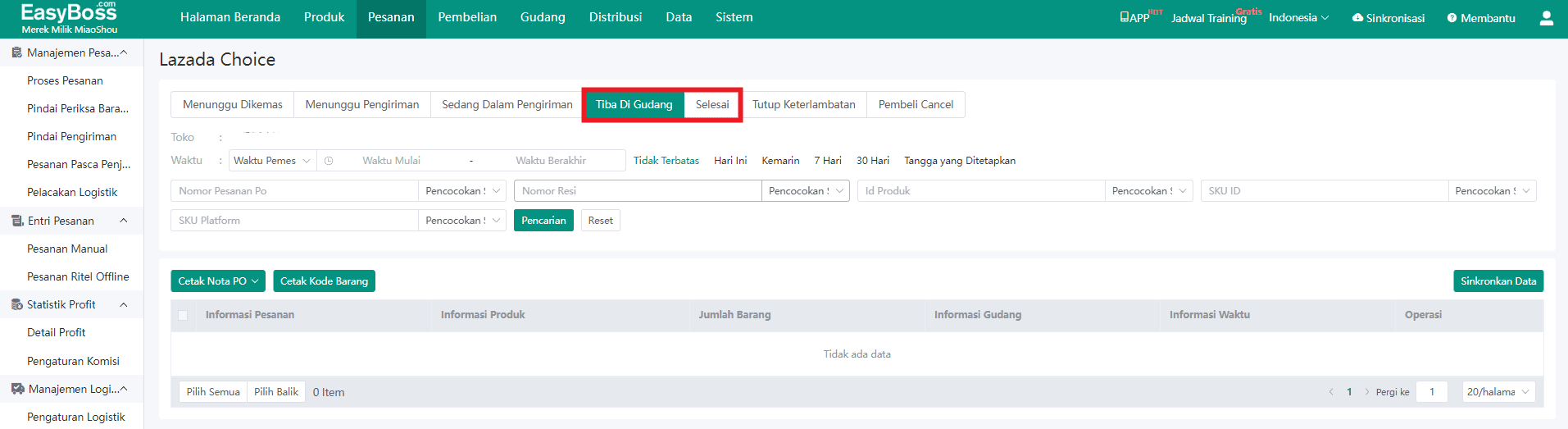Collapse the Entri Pesanan sidebar group

124,221
